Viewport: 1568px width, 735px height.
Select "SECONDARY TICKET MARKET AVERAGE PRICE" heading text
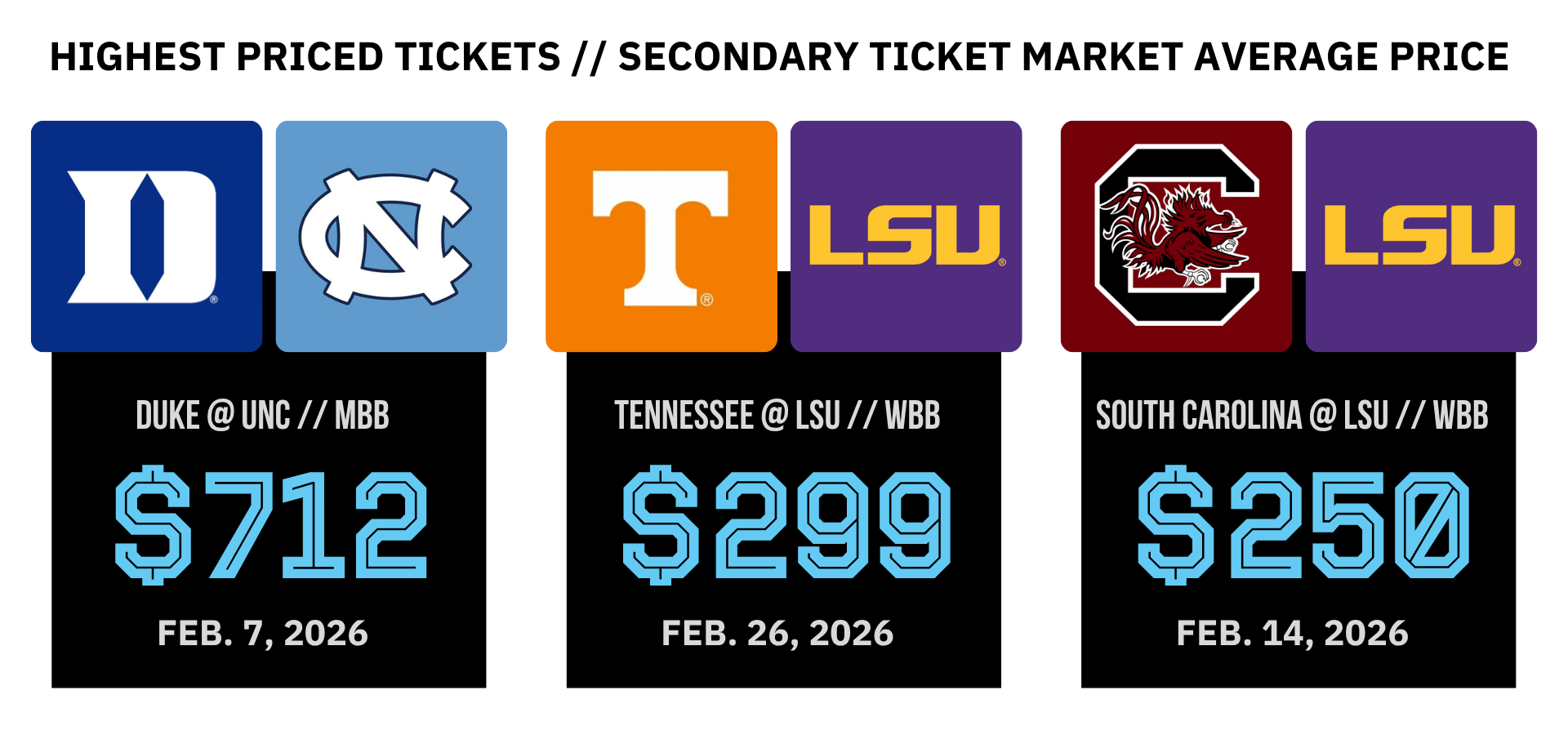(1063, 57)
